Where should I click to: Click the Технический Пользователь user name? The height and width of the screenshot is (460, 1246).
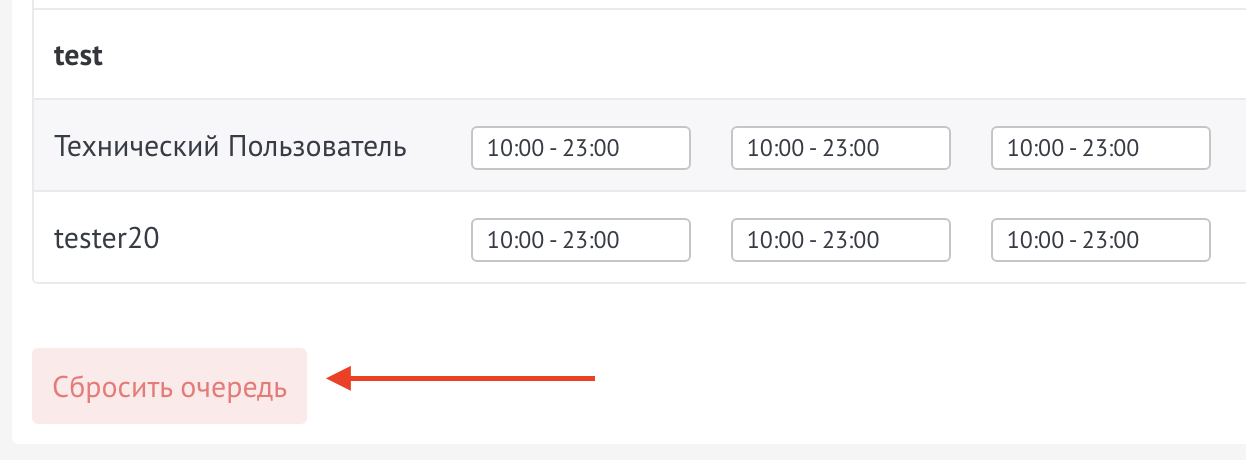230,147
